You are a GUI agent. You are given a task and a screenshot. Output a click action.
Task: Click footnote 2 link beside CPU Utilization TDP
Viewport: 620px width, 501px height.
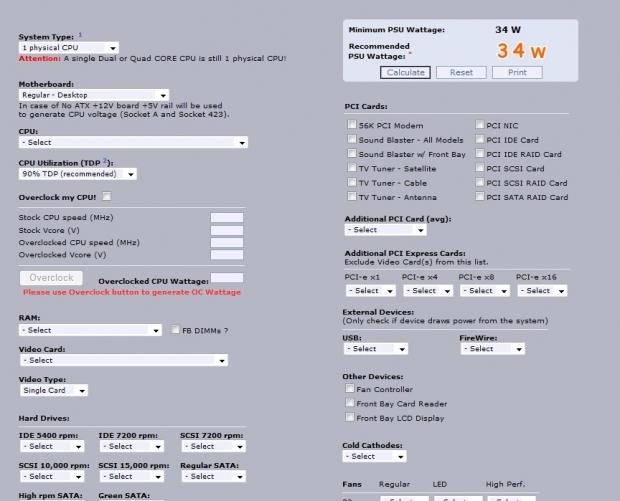(x=105, y=161)
